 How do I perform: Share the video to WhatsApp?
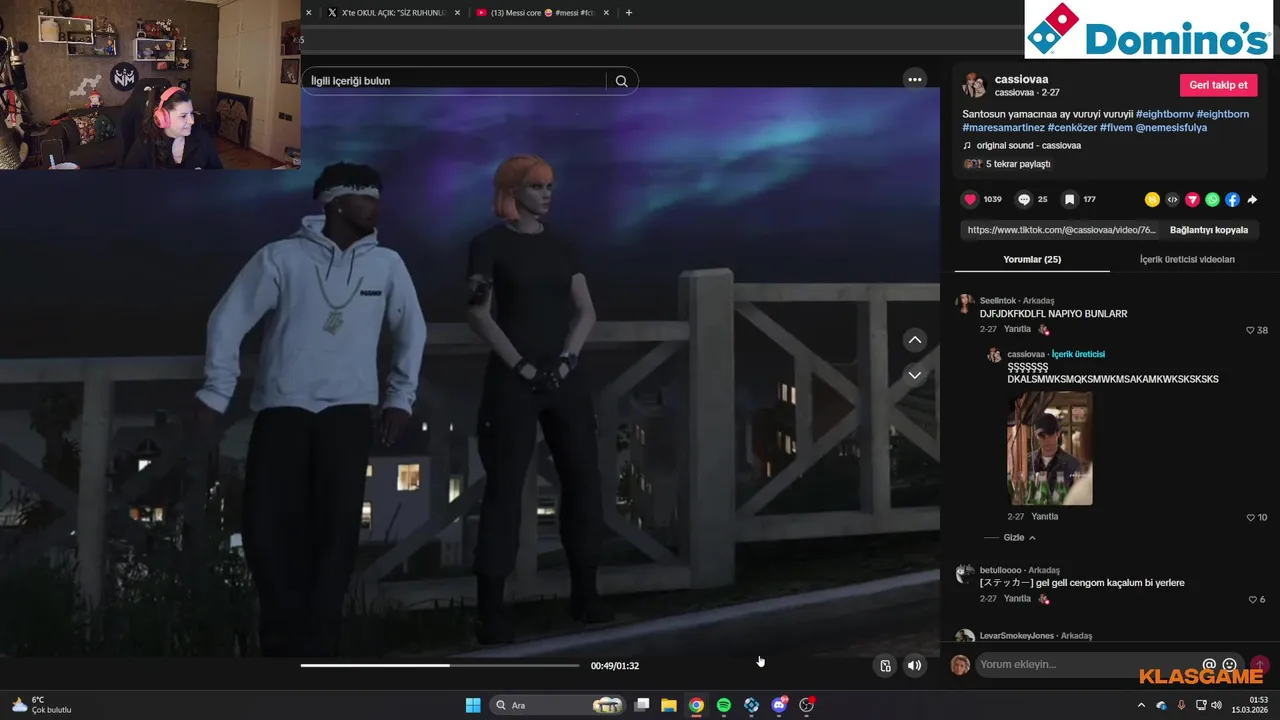[x=1212, y=199]
